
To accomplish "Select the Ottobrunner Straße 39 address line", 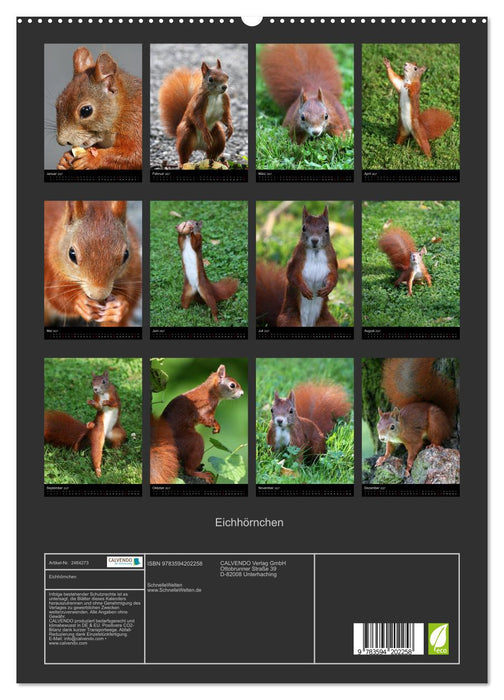I will [248, 569].
